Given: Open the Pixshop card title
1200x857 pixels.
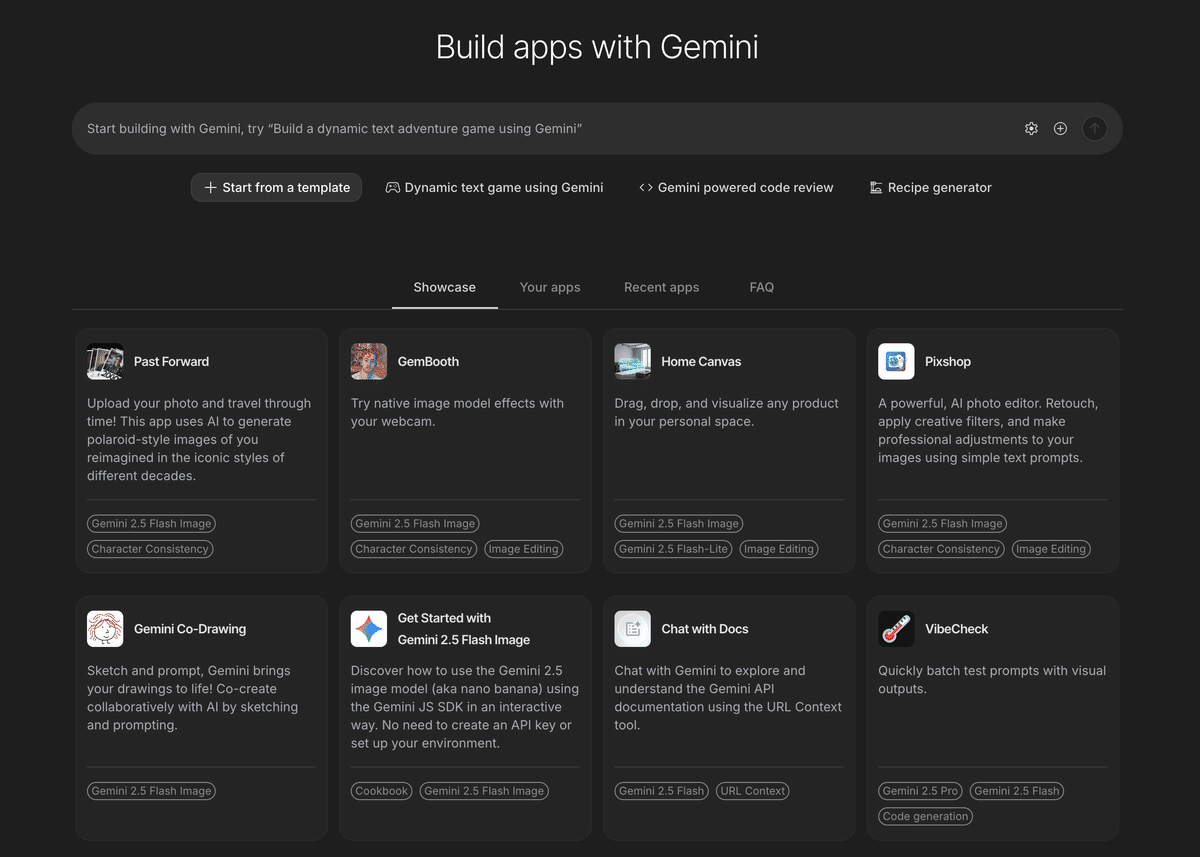Looking at the screenshot, I should coord(948,361).
